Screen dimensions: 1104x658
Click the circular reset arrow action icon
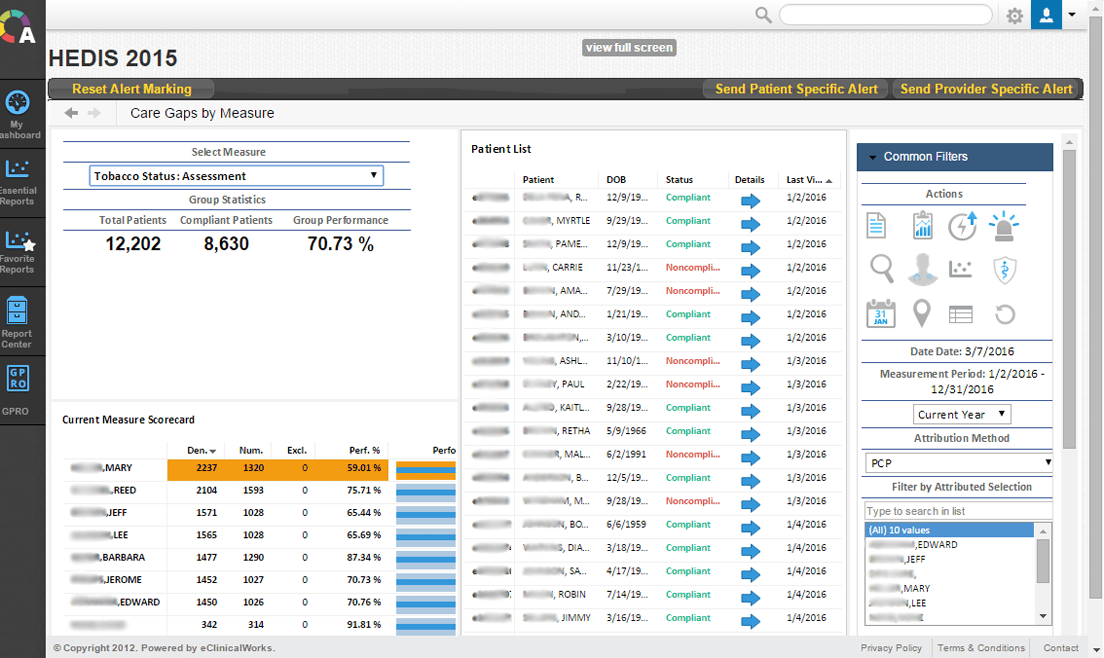pos(1005,314)
